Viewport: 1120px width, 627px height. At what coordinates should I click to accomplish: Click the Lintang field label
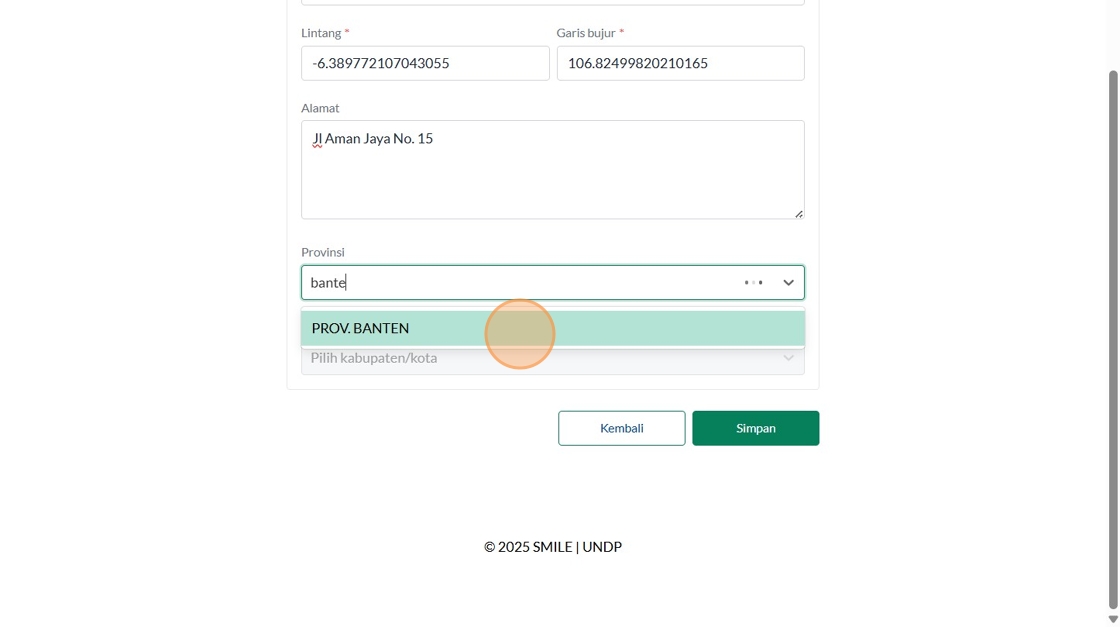pos(321,33)
